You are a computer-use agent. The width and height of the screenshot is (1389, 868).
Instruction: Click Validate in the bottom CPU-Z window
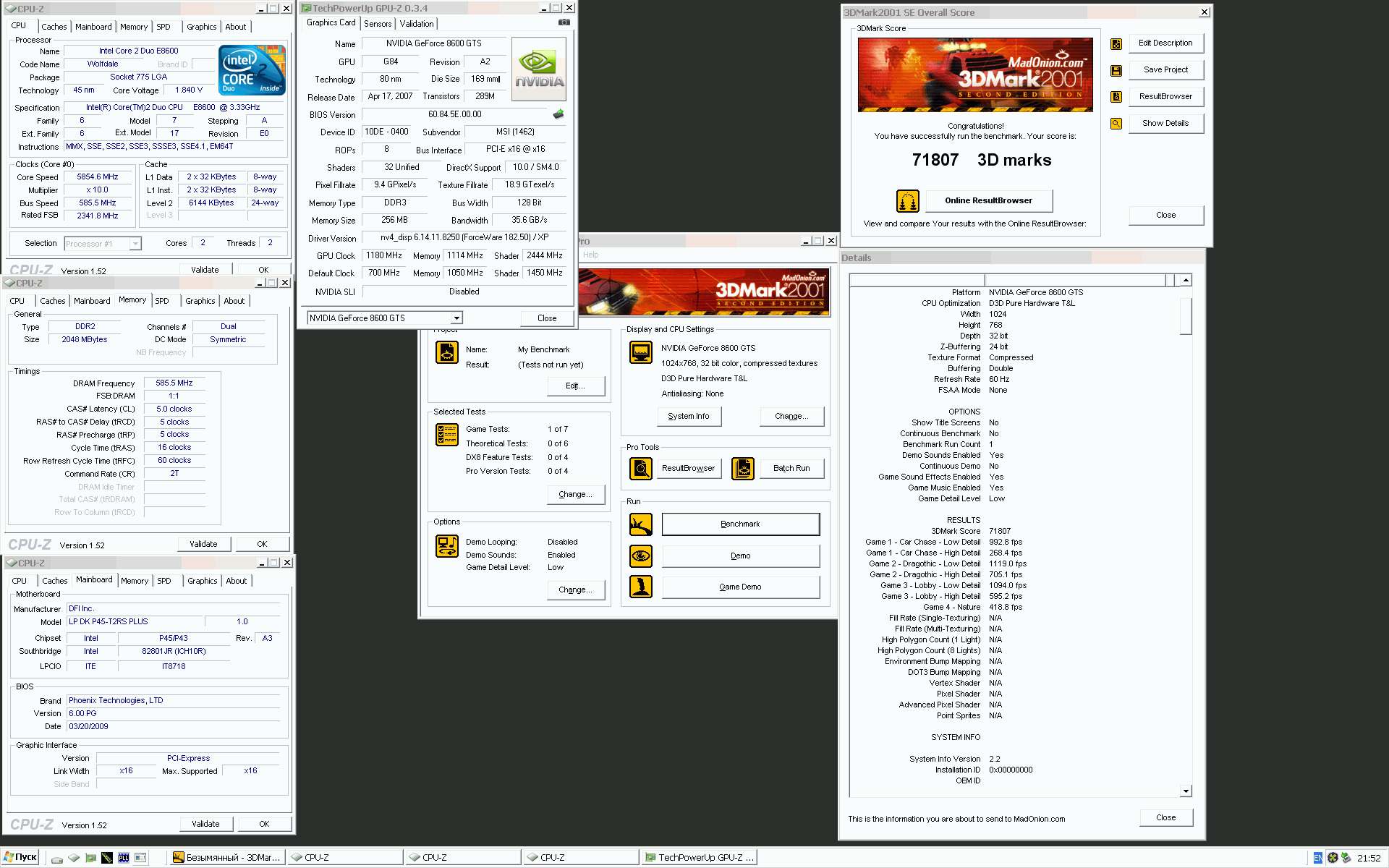coord(205,824)
